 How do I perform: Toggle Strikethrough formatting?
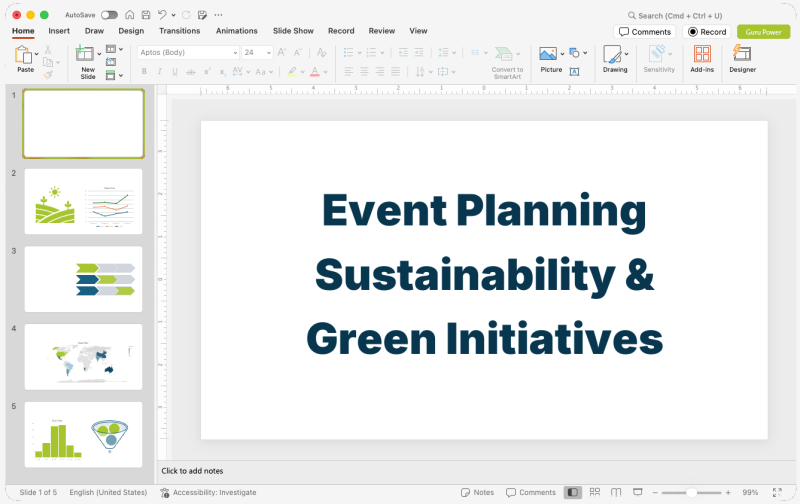point(191,72)
